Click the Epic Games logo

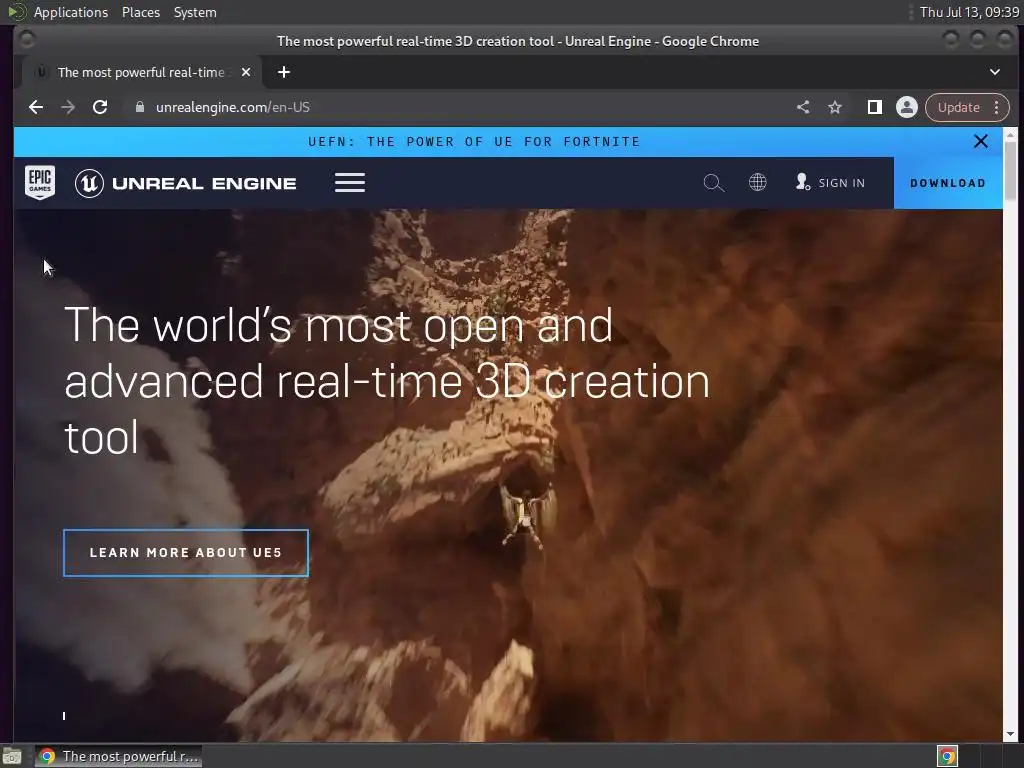click(40, 182)
